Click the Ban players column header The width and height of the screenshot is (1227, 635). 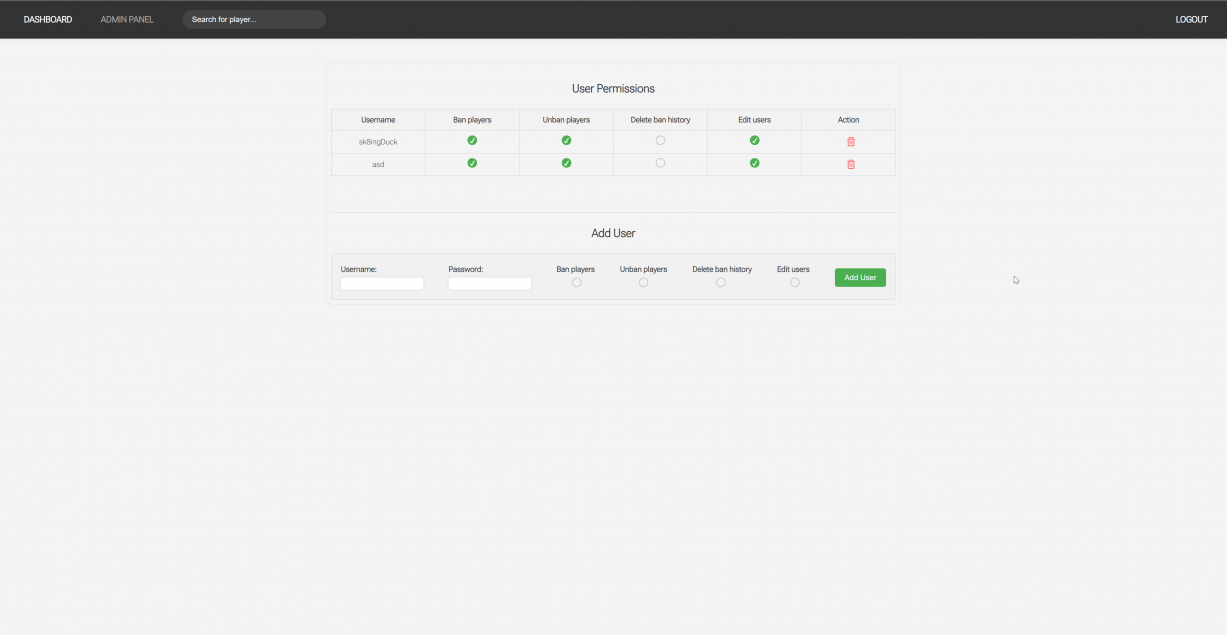pyautogui.click(x=472, y=120)
